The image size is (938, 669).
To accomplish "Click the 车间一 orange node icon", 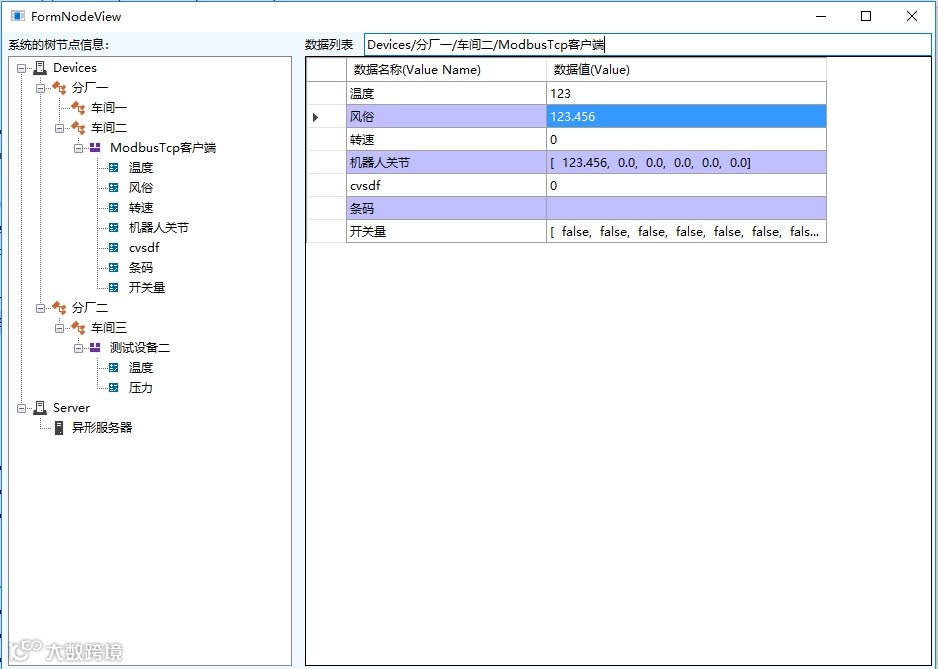I will tap(78, 108).
